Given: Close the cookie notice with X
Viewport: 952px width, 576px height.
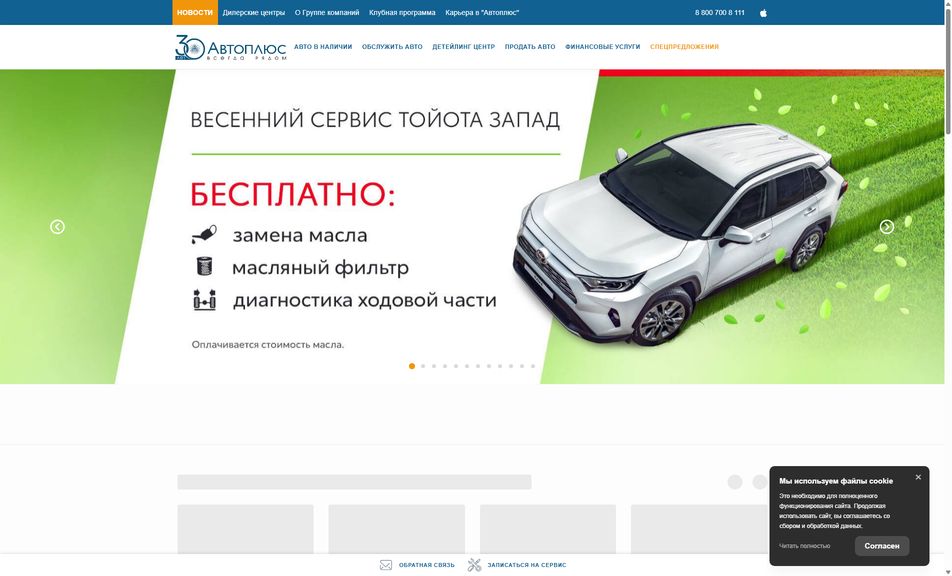Looking at the screenshot, I should coord(918,477).
